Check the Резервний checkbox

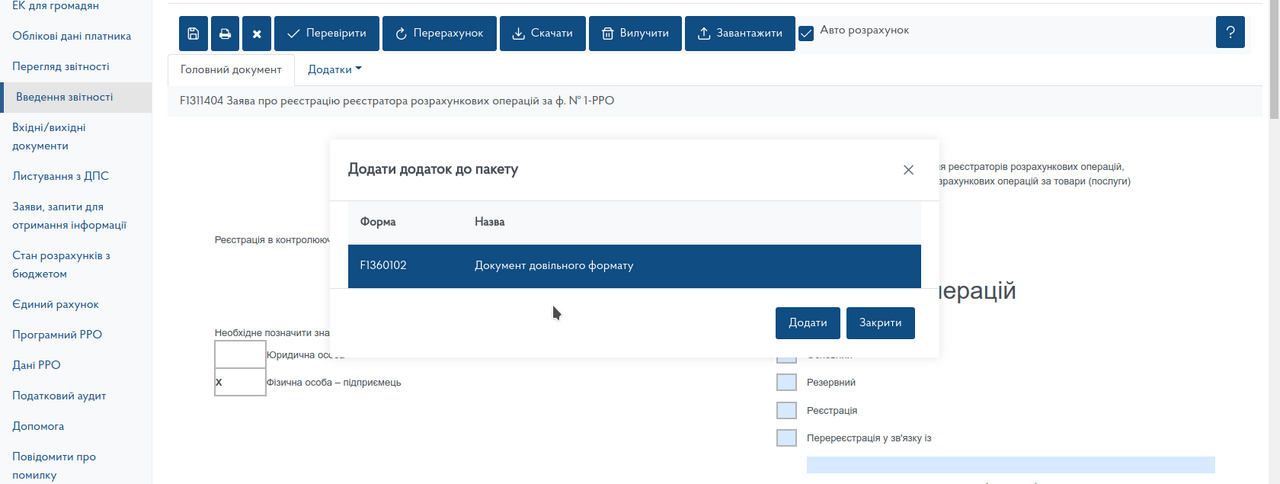pyautogui.click(x=787, y=382)
